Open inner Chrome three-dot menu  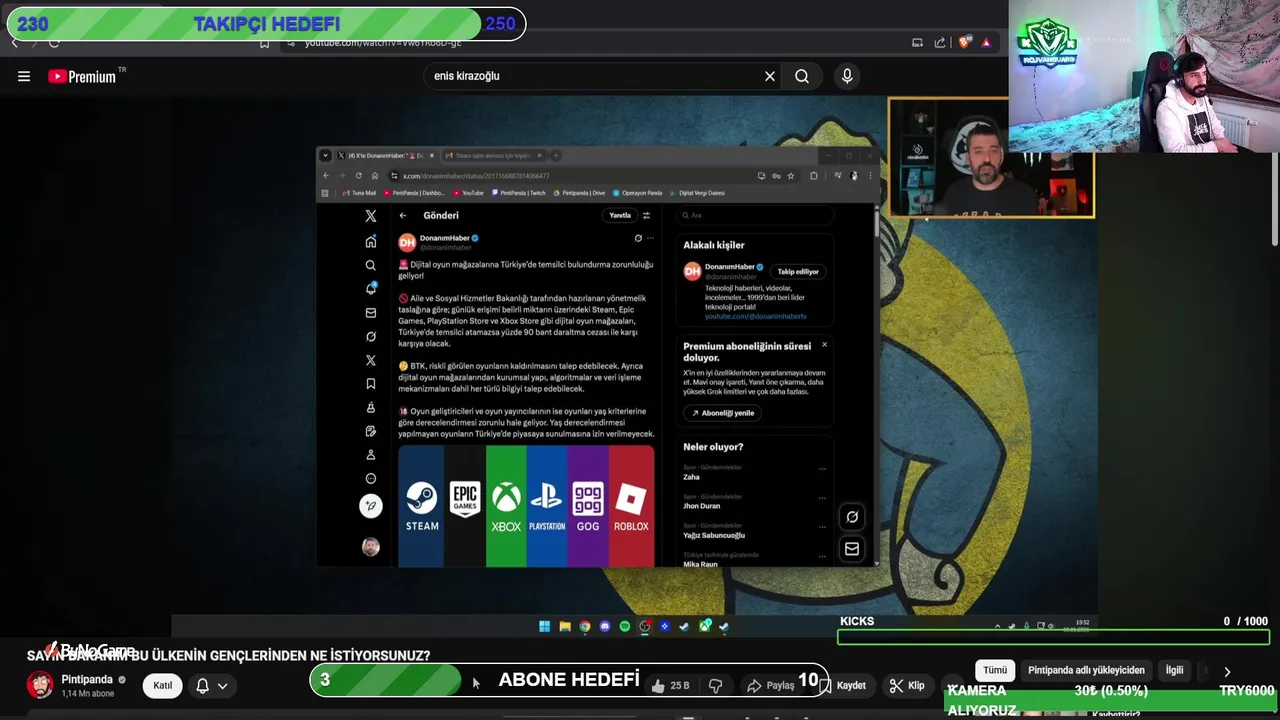869,176
